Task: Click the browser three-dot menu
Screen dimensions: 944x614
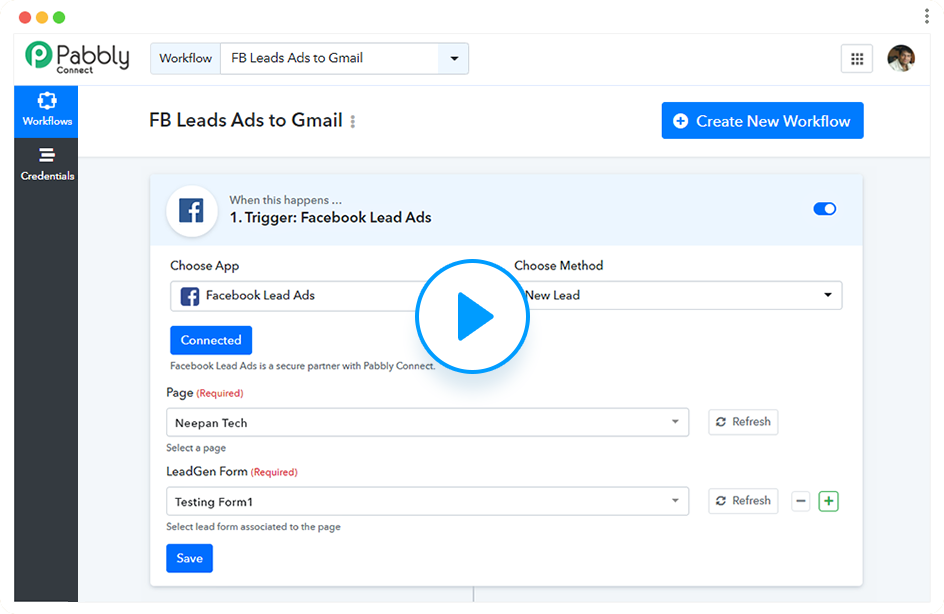Action: tap(927, 16)
